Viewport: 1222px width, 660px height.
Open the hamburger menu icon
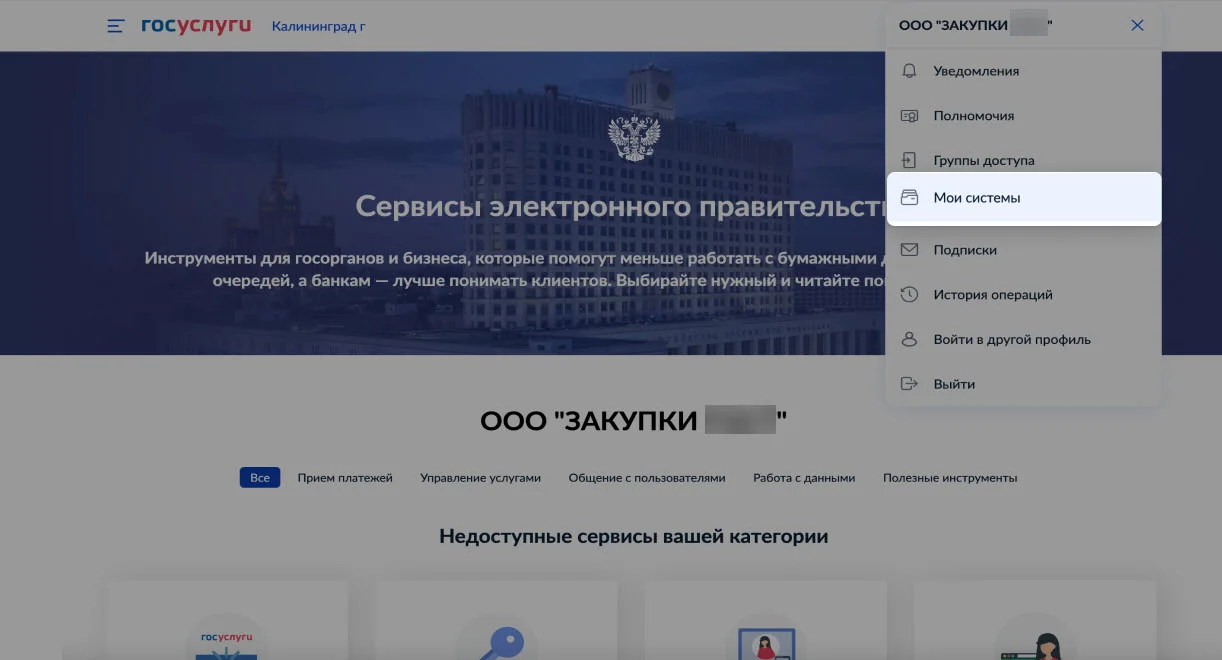(x=116, y=26)
